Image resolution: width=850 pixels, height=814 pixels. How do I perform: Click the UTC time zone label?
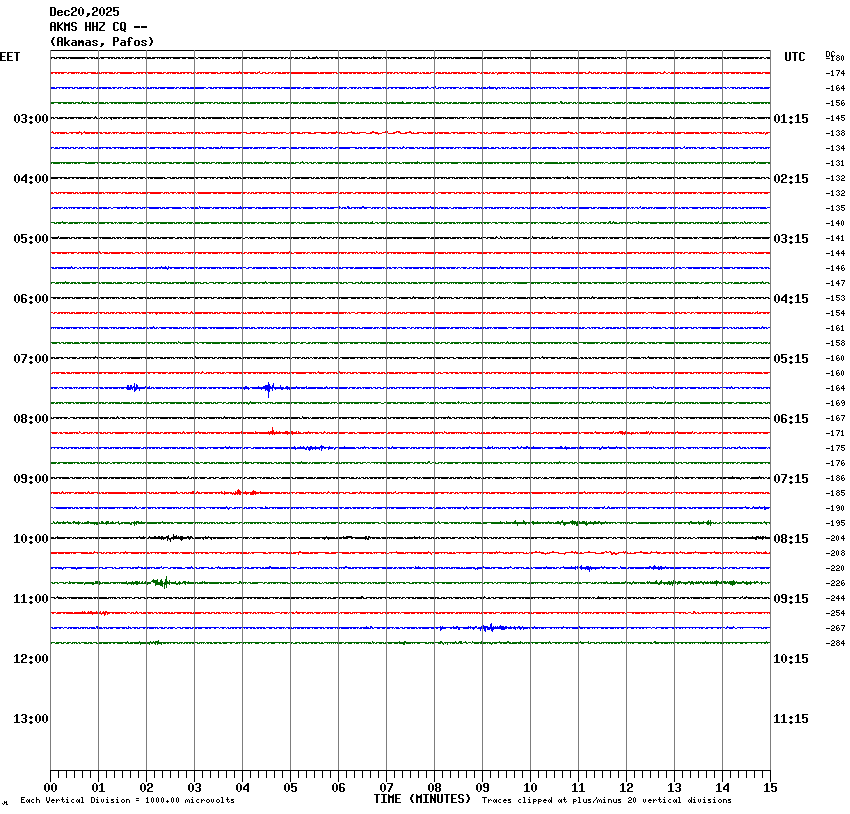click(794, 57)
